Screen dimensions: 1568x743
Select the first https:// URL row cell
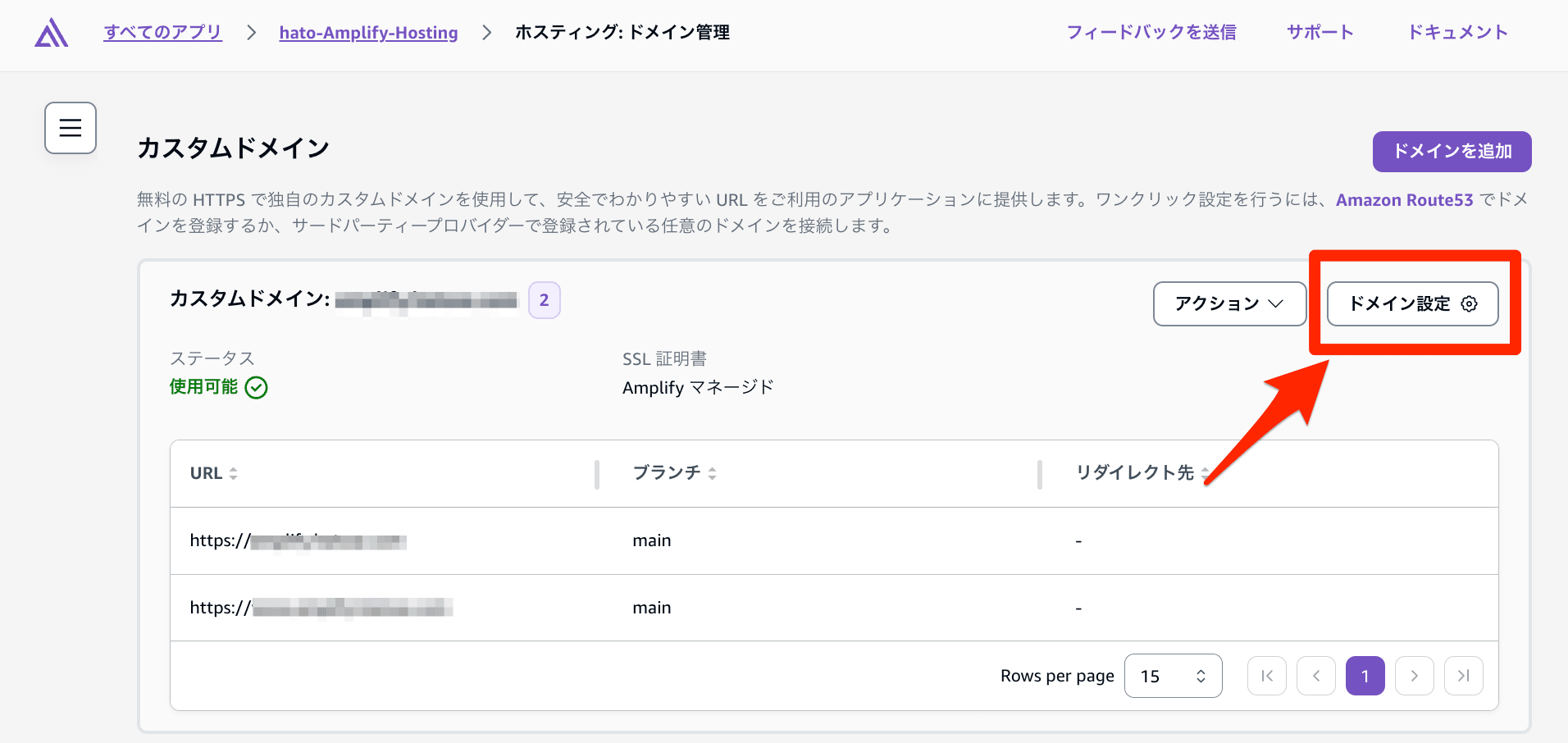pyautogui.click(x=299, y=540)
